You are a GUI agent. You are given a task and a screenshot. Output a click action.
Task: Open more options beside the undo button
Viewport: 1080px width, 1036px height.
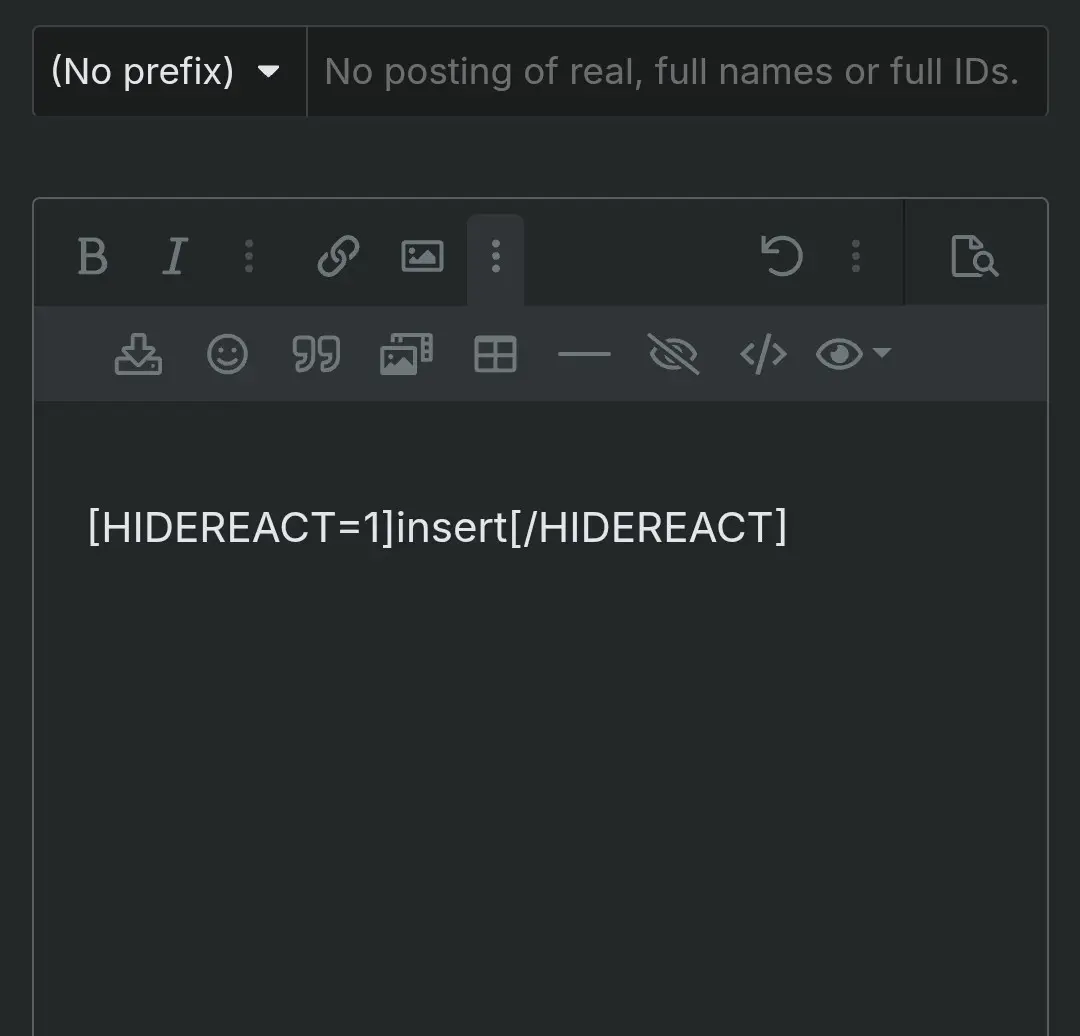click(x=855, y=256)
